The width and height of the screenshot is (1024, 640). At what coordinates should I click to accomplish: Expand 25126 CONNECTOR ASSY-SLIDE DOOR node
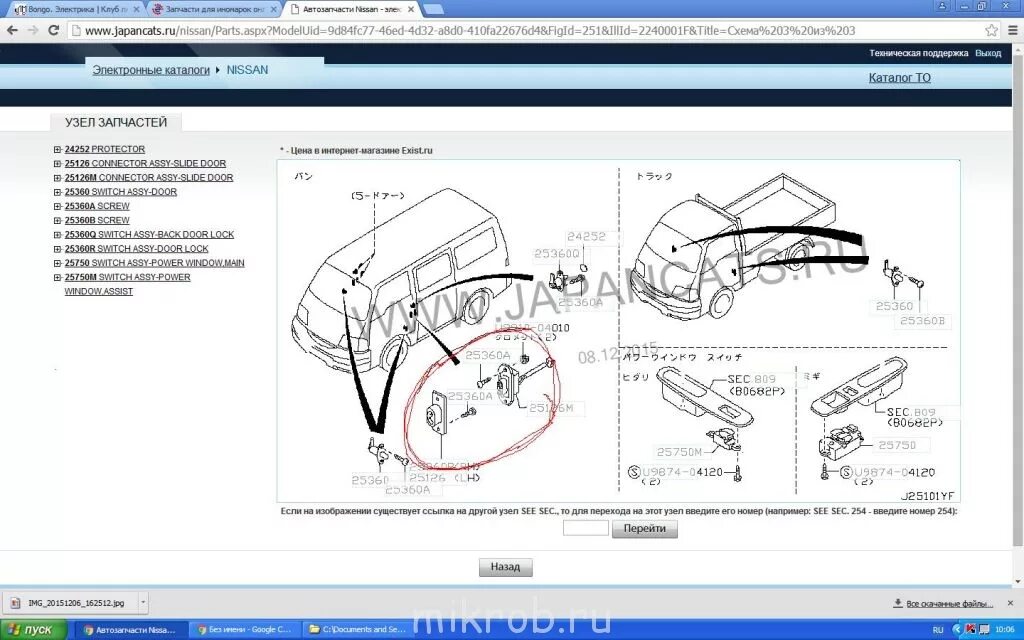point(57,164)
